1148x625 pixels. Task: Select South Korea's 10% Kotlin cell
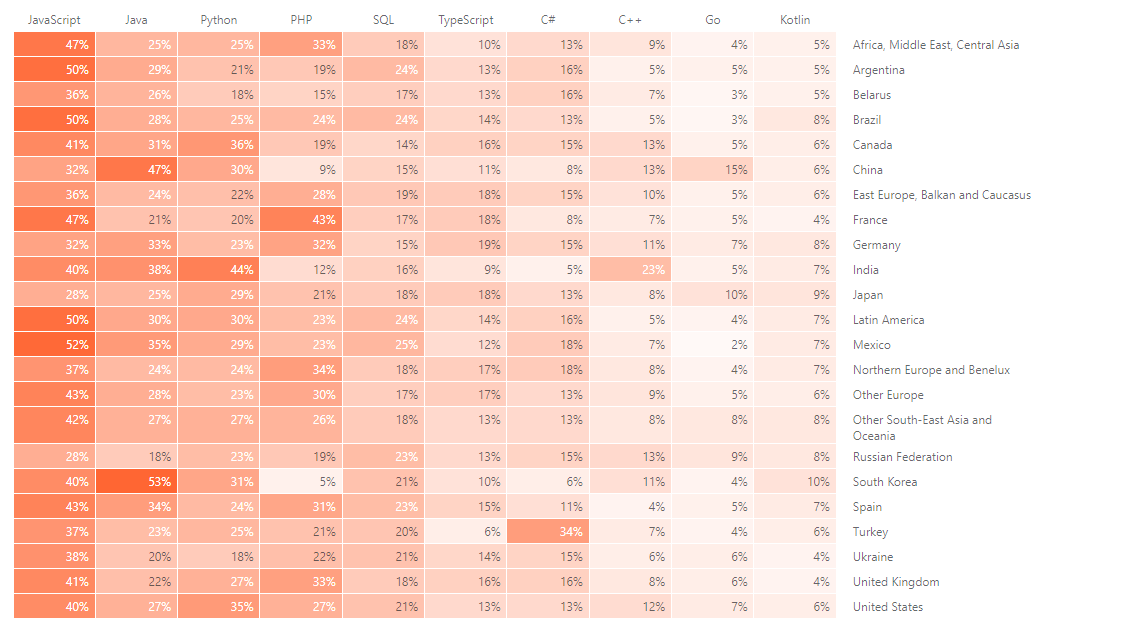795,482
